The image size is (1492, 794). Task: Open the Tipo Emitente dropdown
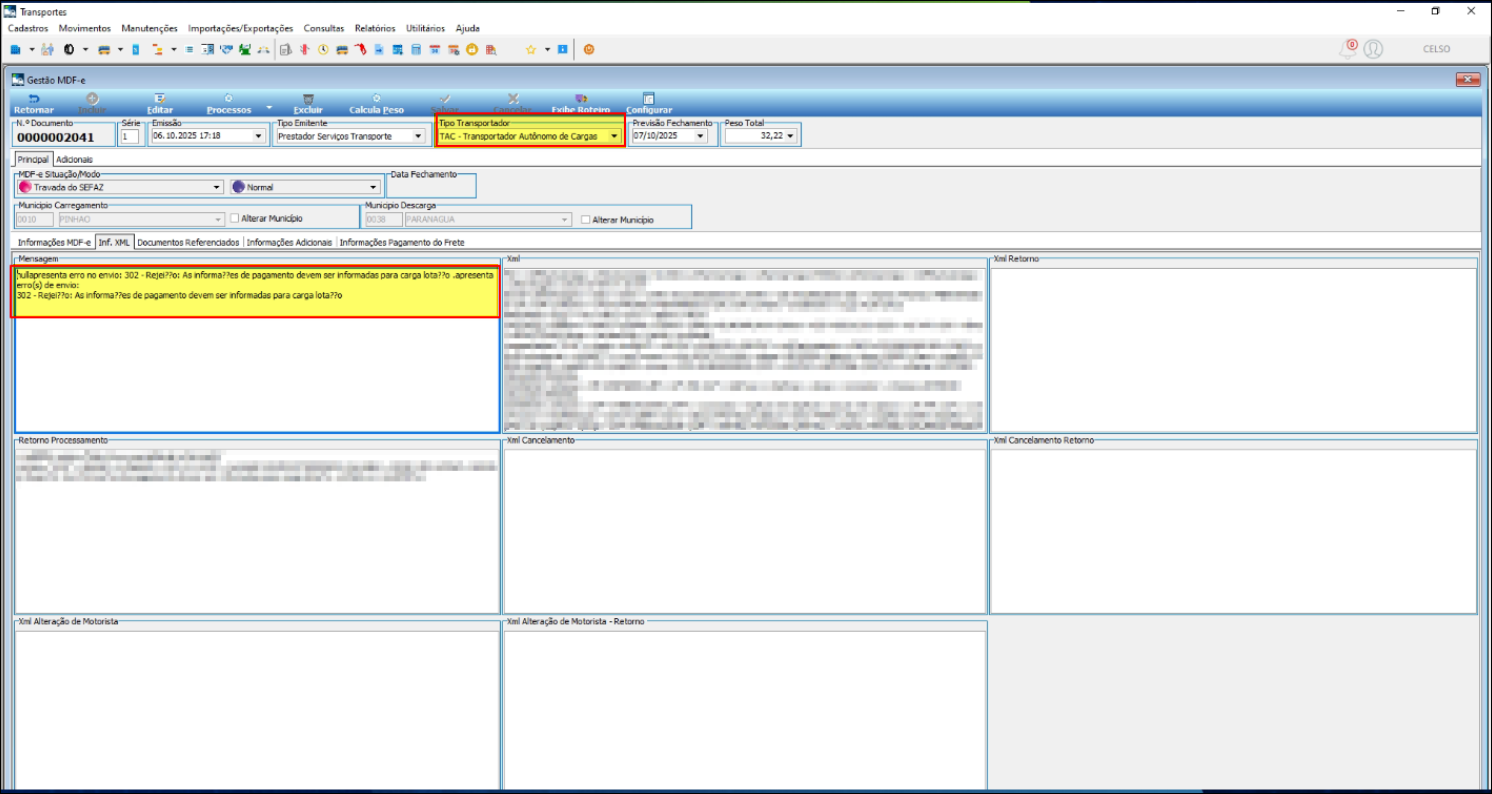[417, 136]
